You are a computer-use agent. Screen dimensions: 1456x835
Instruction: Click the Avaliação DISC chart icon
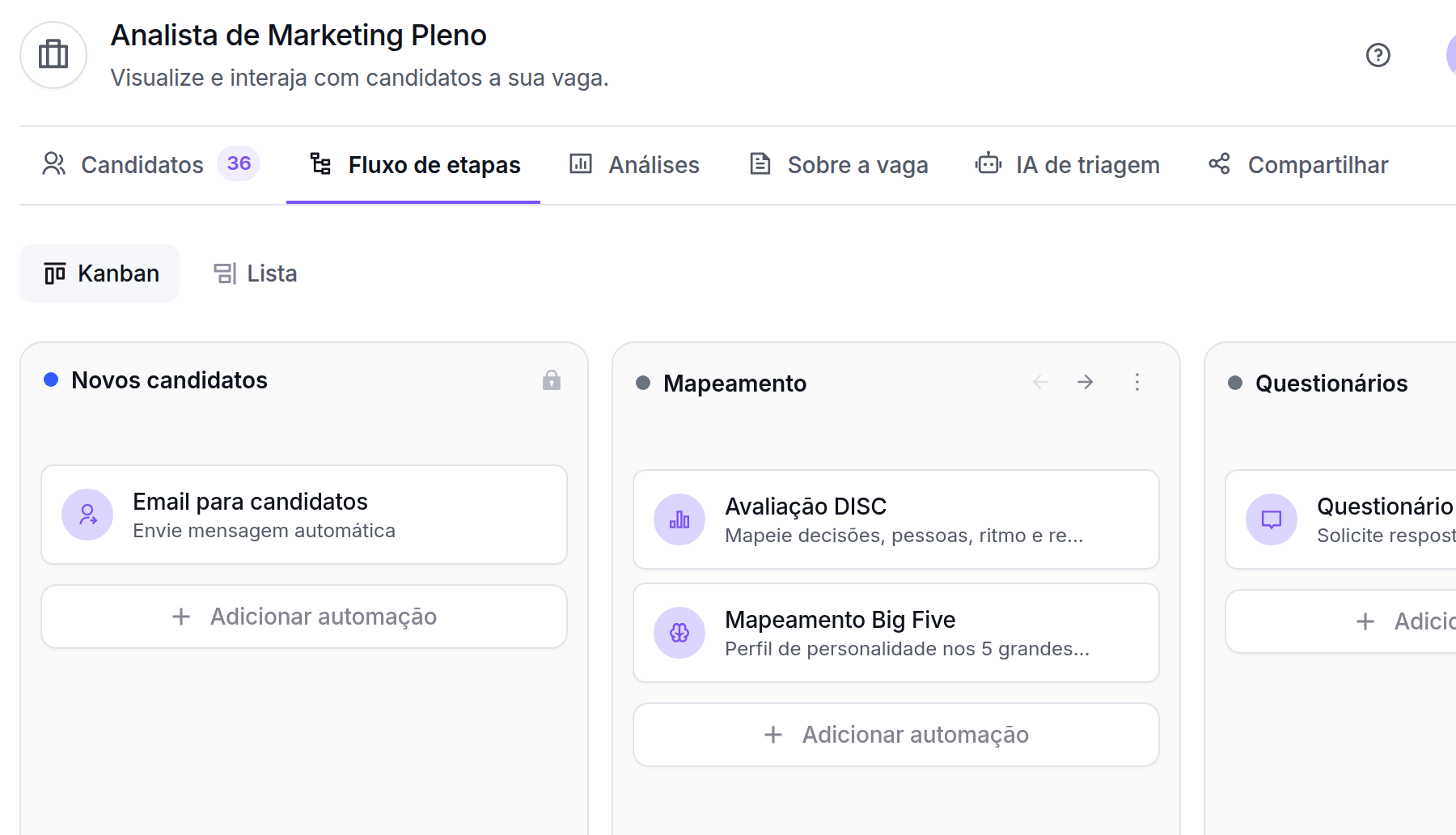coord(679,519)
